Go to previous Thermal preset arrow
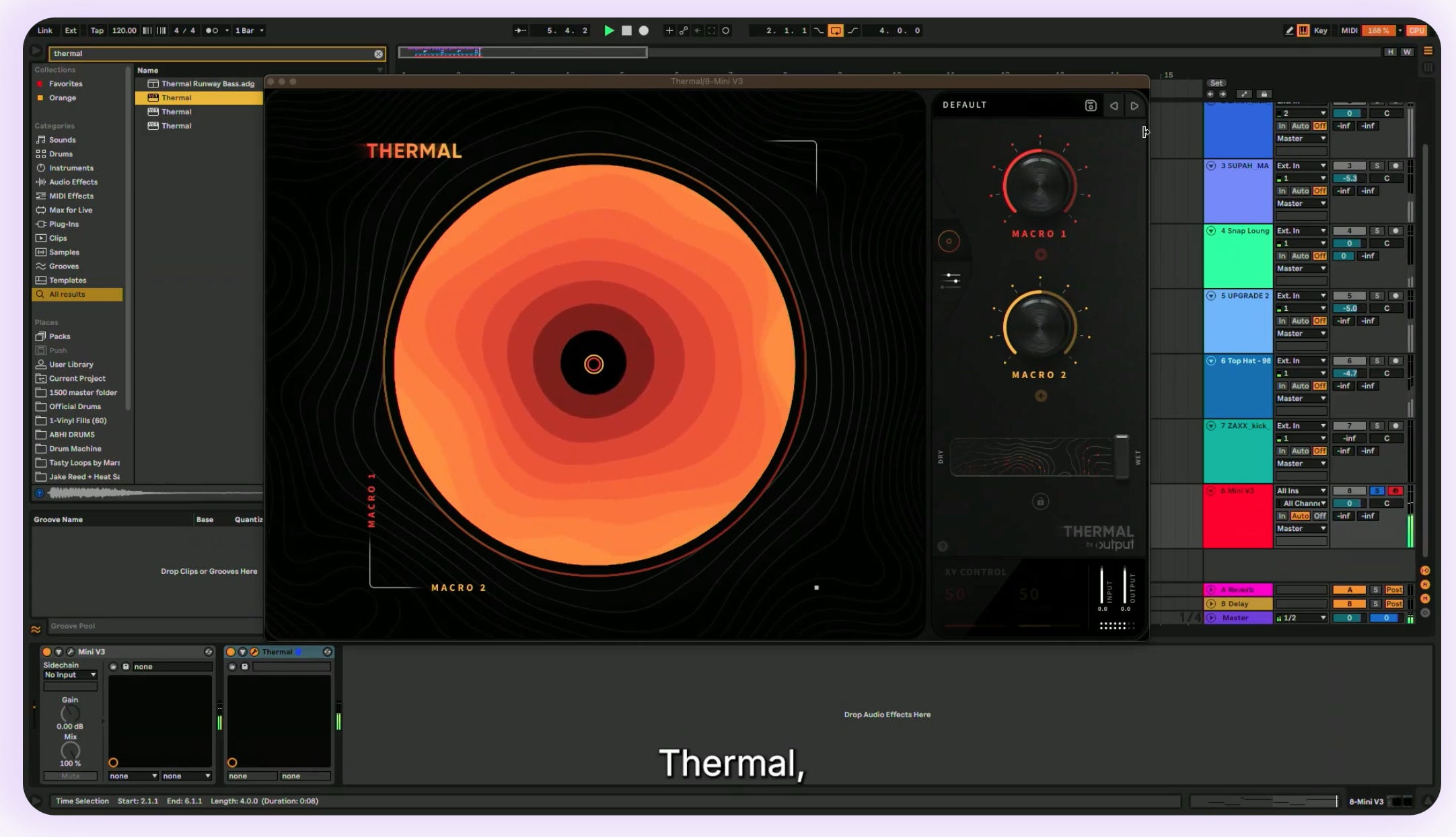The height and width of the screenshot is (837, 1456). click(x=1114, y=106)
